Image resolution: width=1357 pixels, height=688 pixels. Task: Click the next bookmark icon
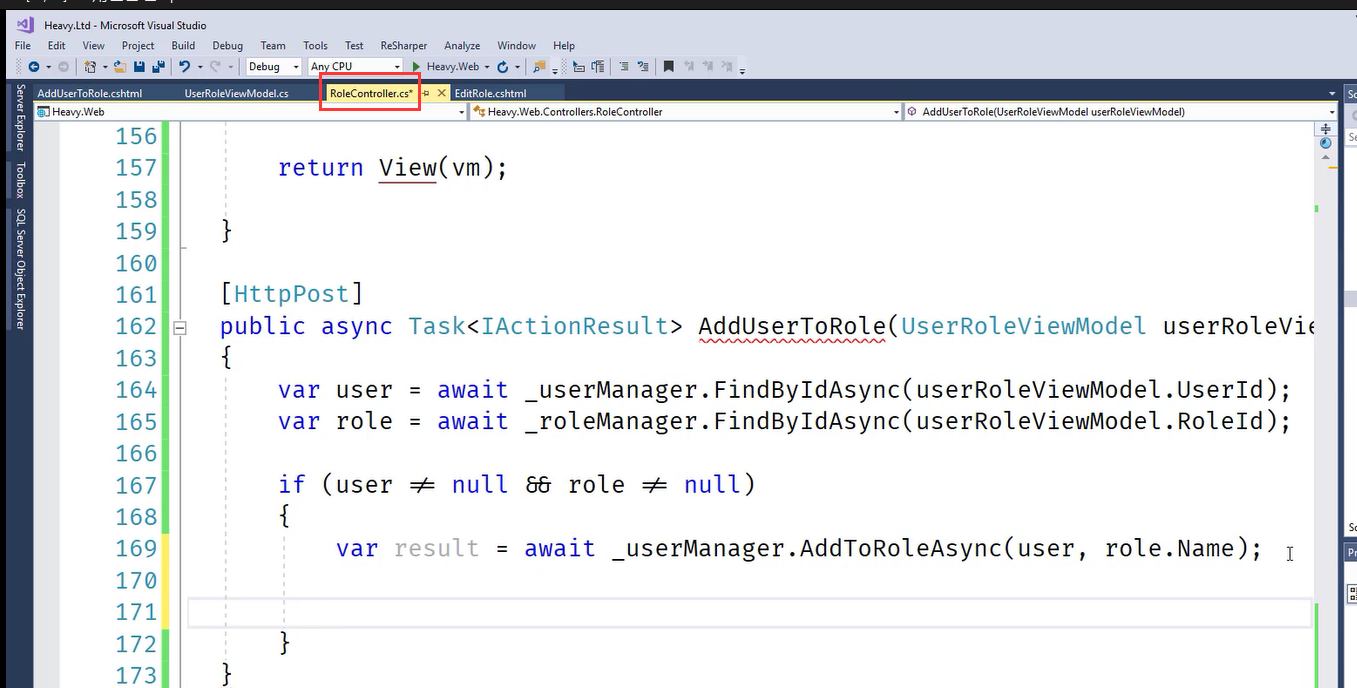tap(709, 67)
